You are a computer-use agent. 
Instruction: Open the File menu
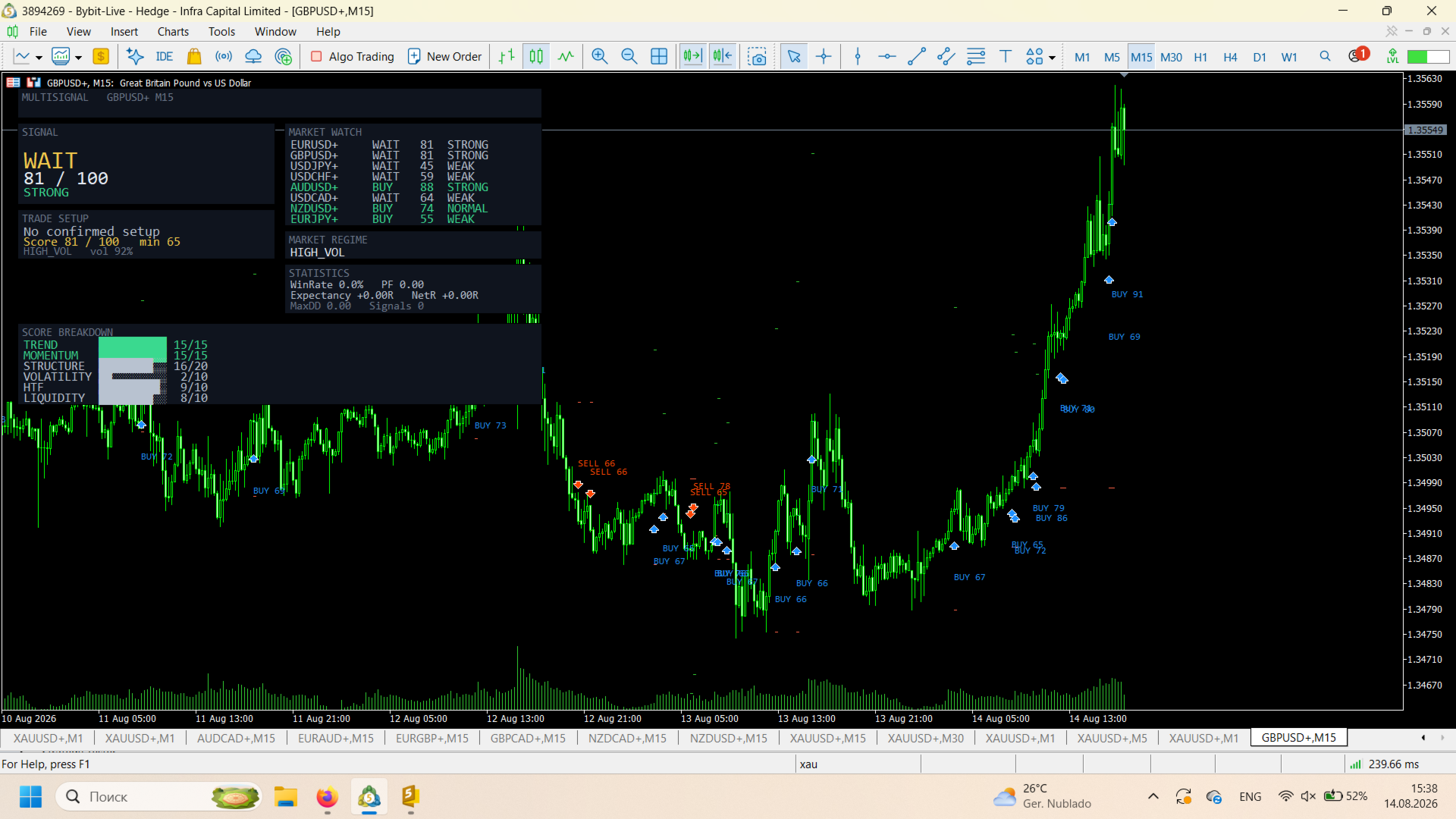(38, 32)
